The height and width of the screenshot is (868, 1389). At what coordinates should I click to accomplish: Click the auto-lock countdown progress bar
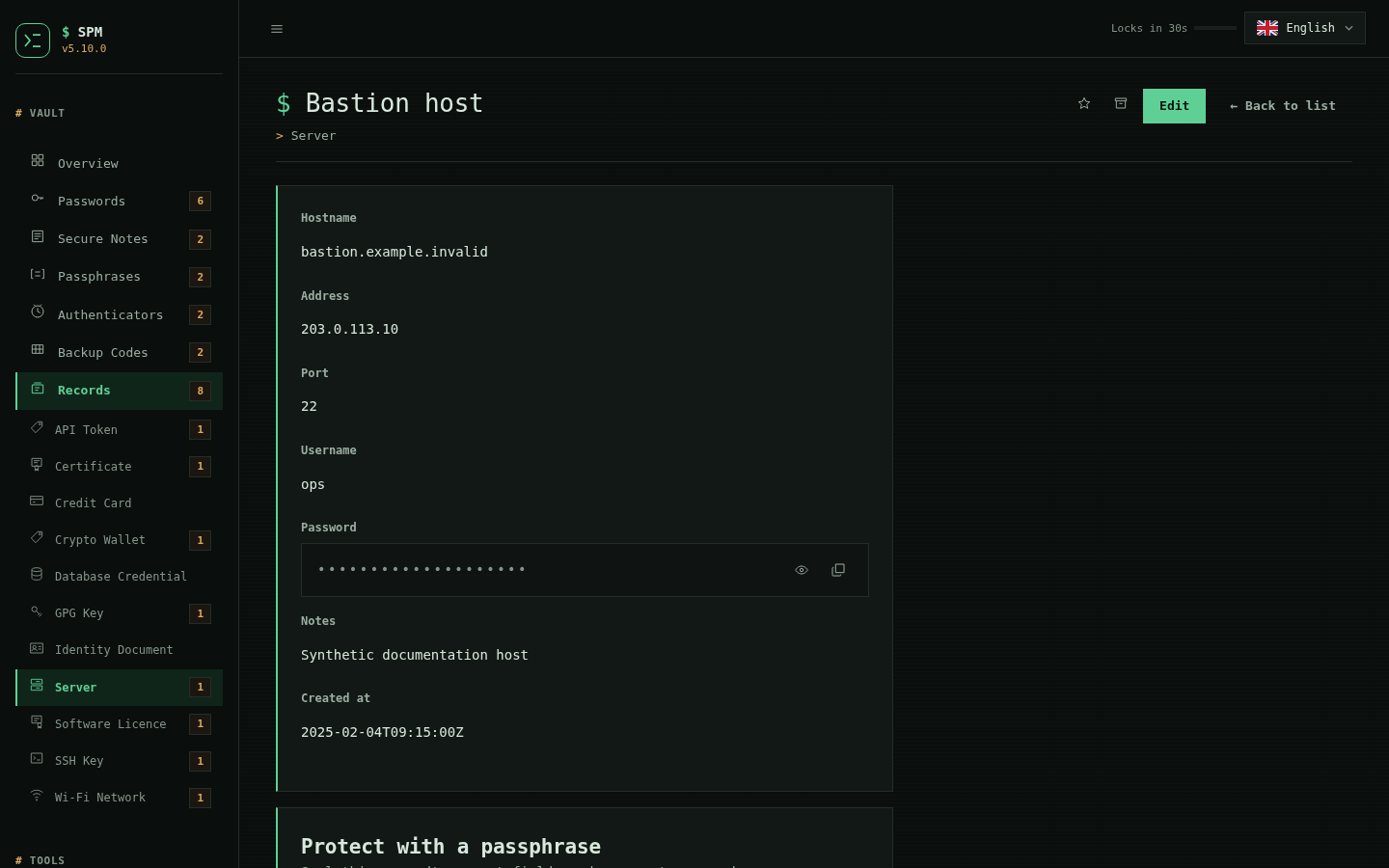click(x=1215, y=28)
